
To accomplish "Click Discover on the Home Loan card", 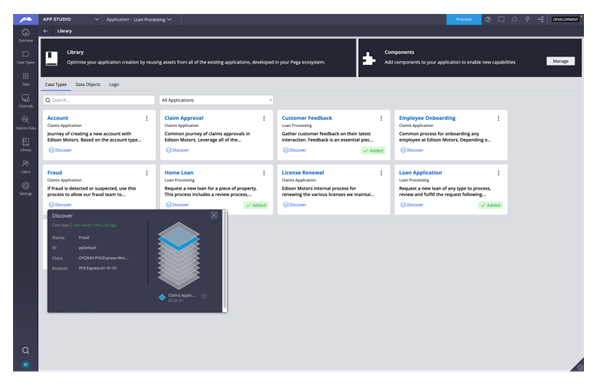I will tap(178, 205).
